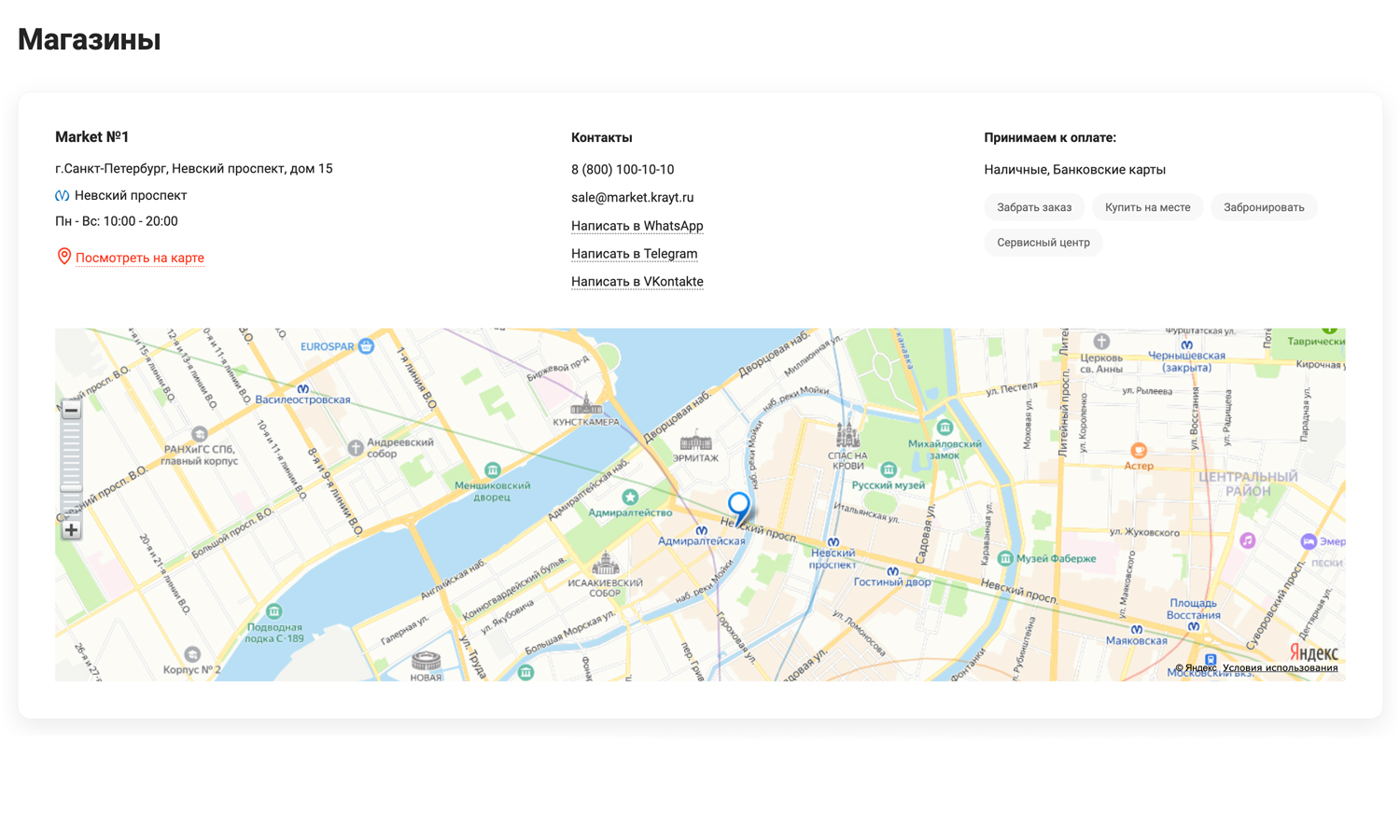This screenshot has width=1400, height=840.
Task: Click the map zoom level slider handle
Action: pyautogui.click(x=71, y=487)
